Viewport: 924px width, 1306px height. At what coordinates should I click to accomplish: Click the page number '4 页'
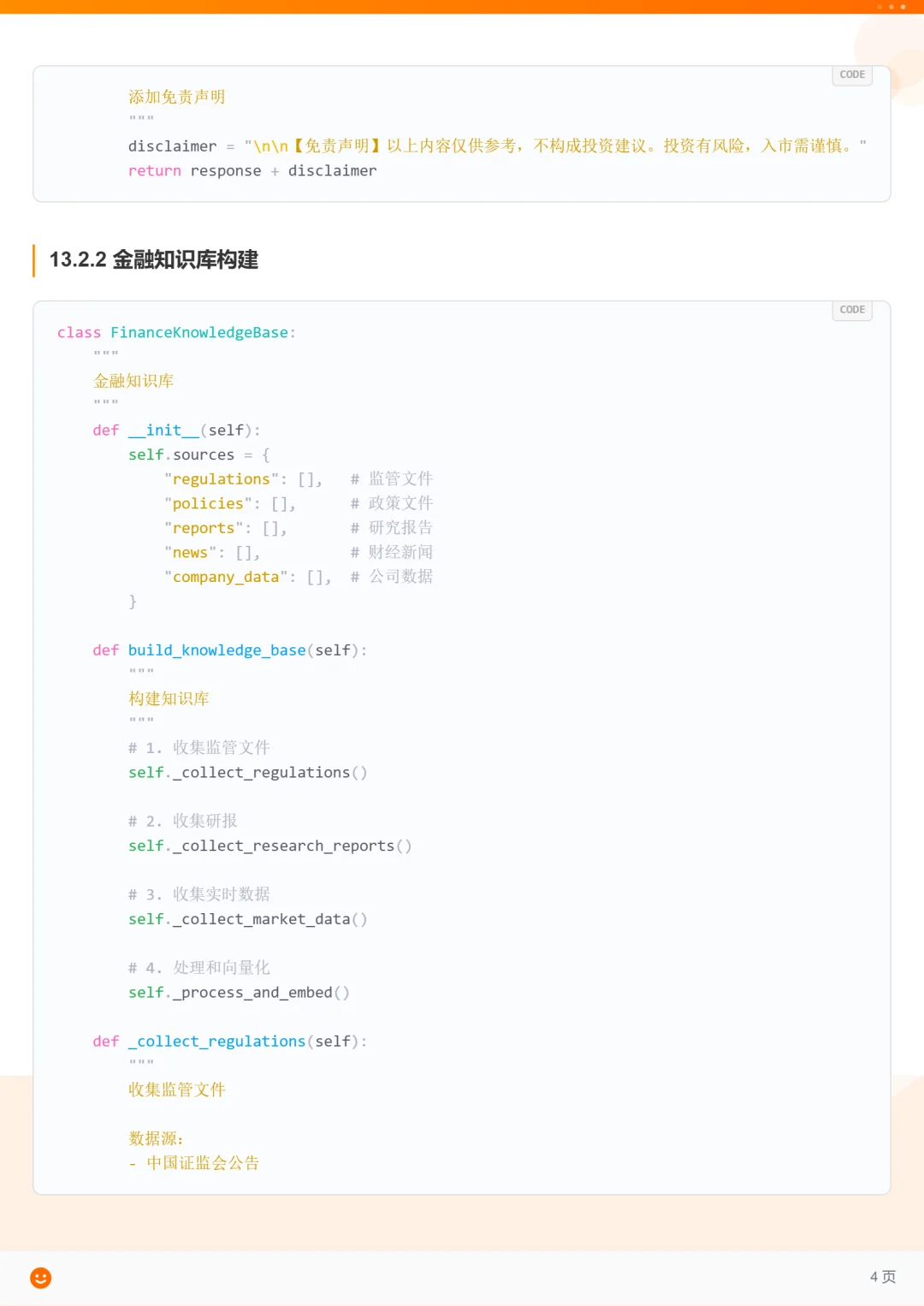pyautogui.click(x=883, y=1277)
